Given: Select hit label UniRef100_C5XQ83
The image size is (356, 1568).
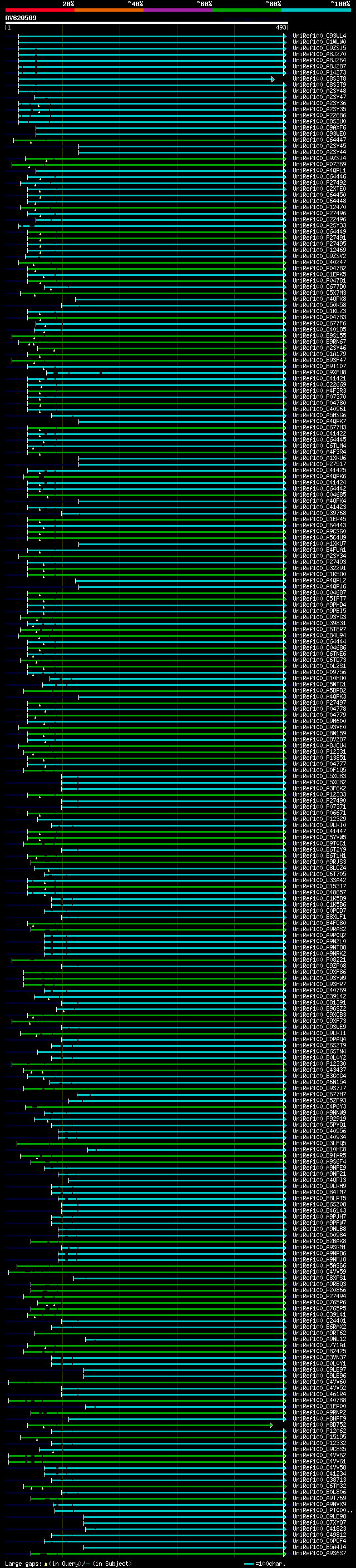Looking at the screenshot, I should [319, 776].
